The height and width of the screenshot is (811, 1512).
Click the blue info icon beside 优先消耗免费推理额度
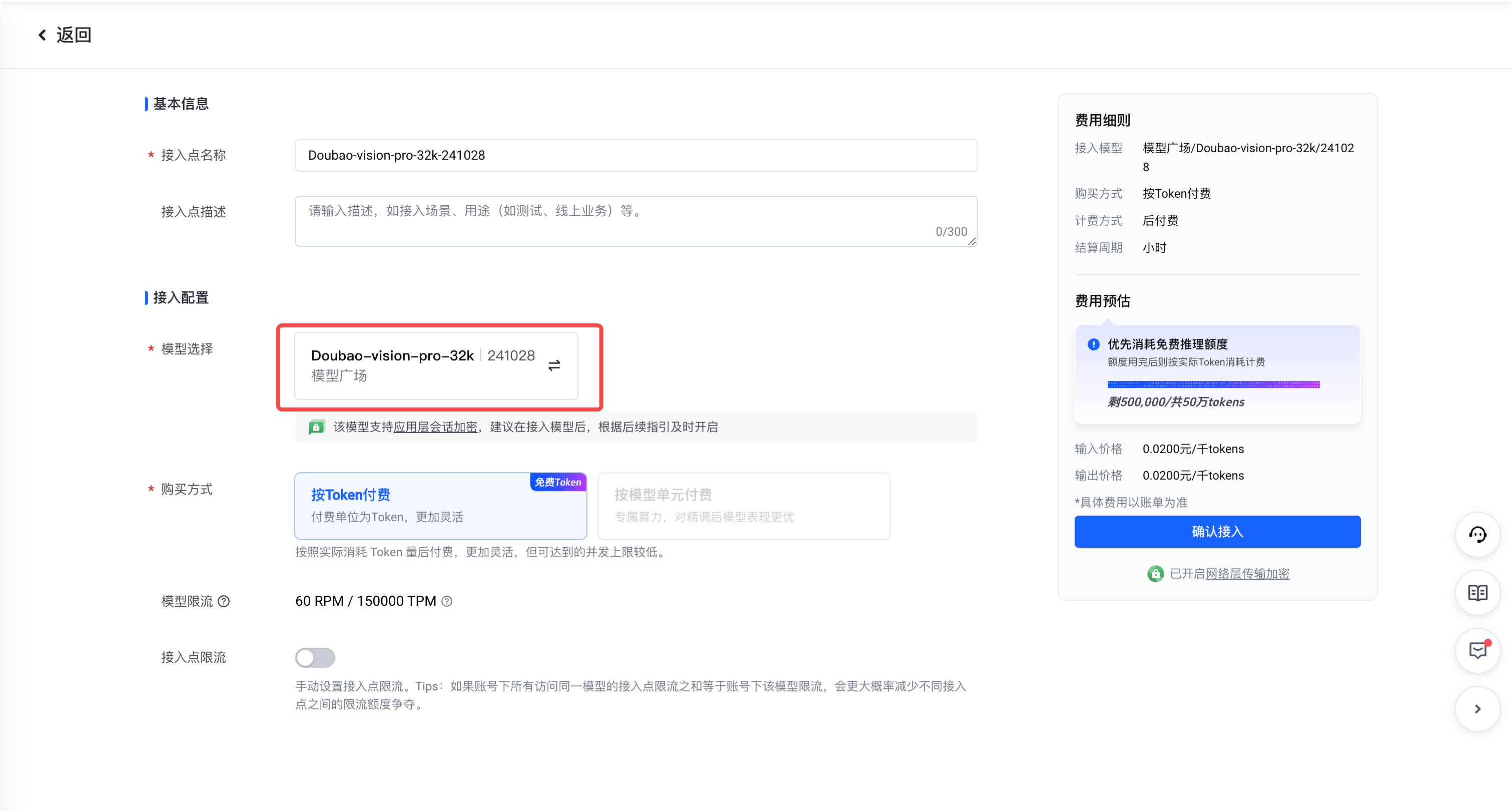tap(1093, 345)
